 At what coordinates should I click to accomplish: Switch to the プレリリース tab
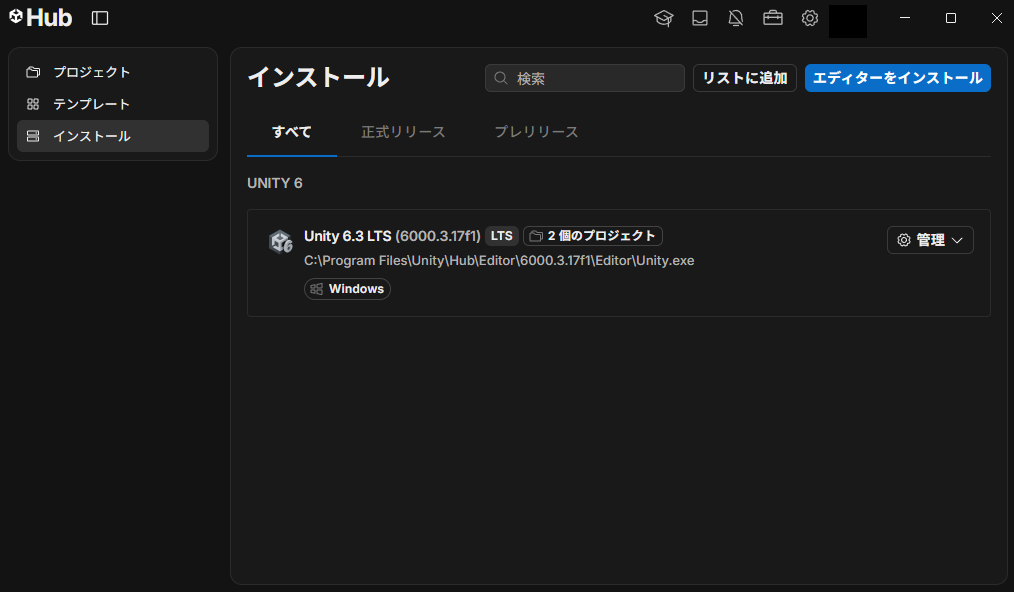point(536,132)
